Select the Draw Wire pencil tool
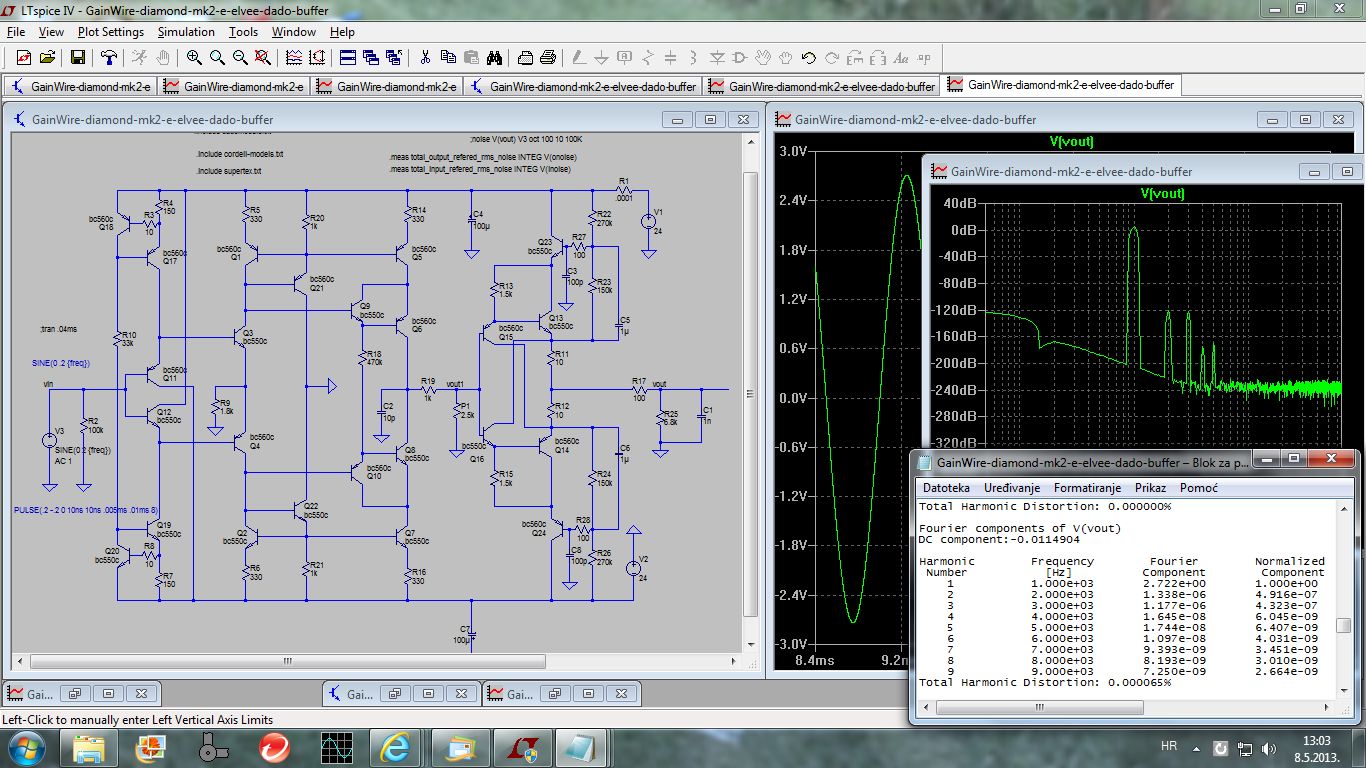This screenshot has height=768, width=1366. pos(579,58)
